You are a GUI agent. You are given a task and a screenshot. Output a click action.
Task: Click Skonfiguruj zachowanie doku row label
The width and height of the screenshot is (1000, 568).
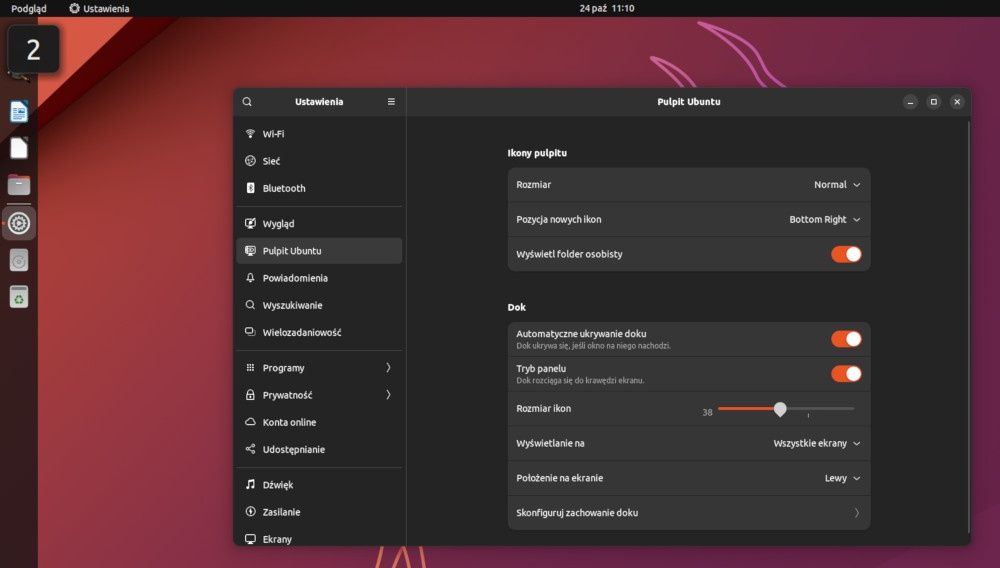(x=577, y=513)
